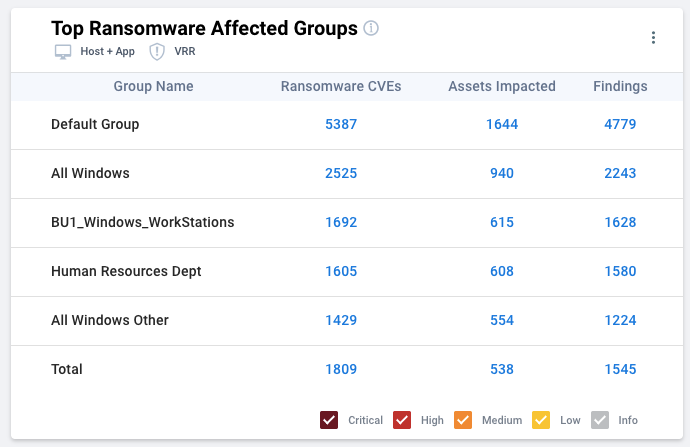Uncheck the Critical severity checkbox

pyautogui.click(x=329, y=420)
